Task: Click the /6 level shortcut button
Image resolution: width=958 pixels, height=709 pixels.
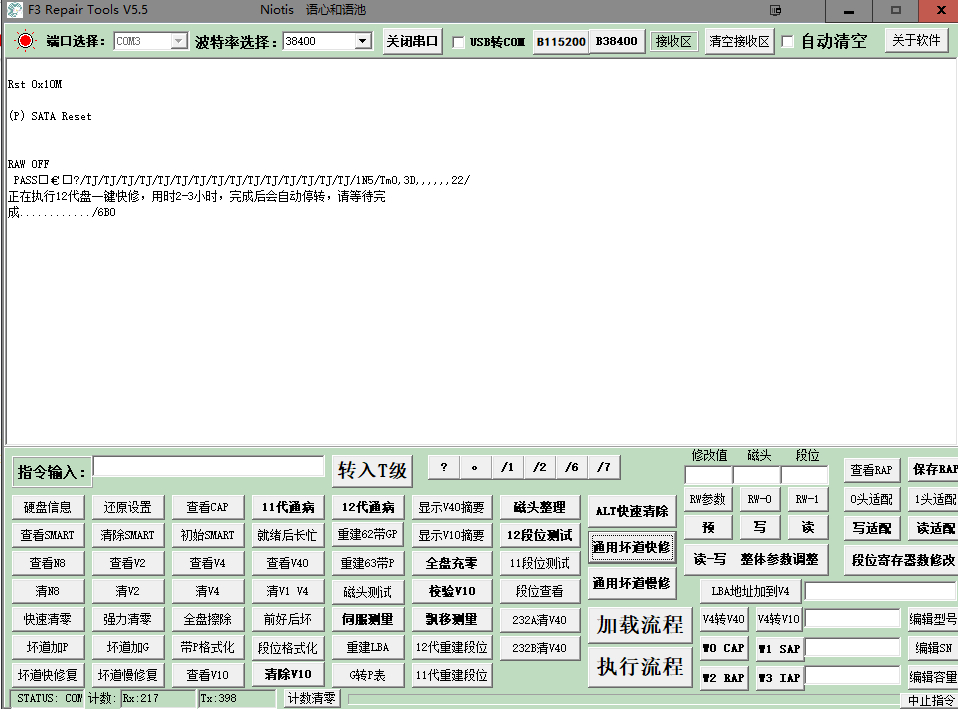Action: point(572,468)
